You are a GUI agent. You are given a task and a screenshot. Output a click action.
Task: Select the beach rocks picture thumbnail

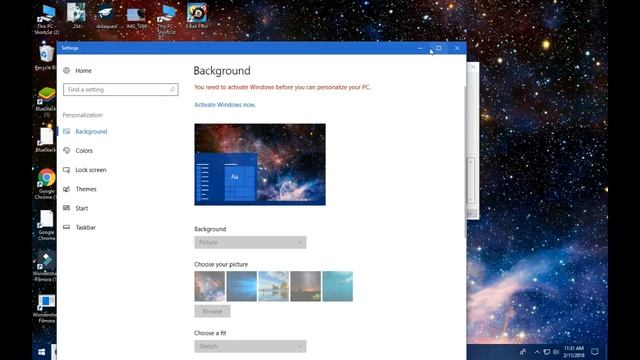(273, 287)
